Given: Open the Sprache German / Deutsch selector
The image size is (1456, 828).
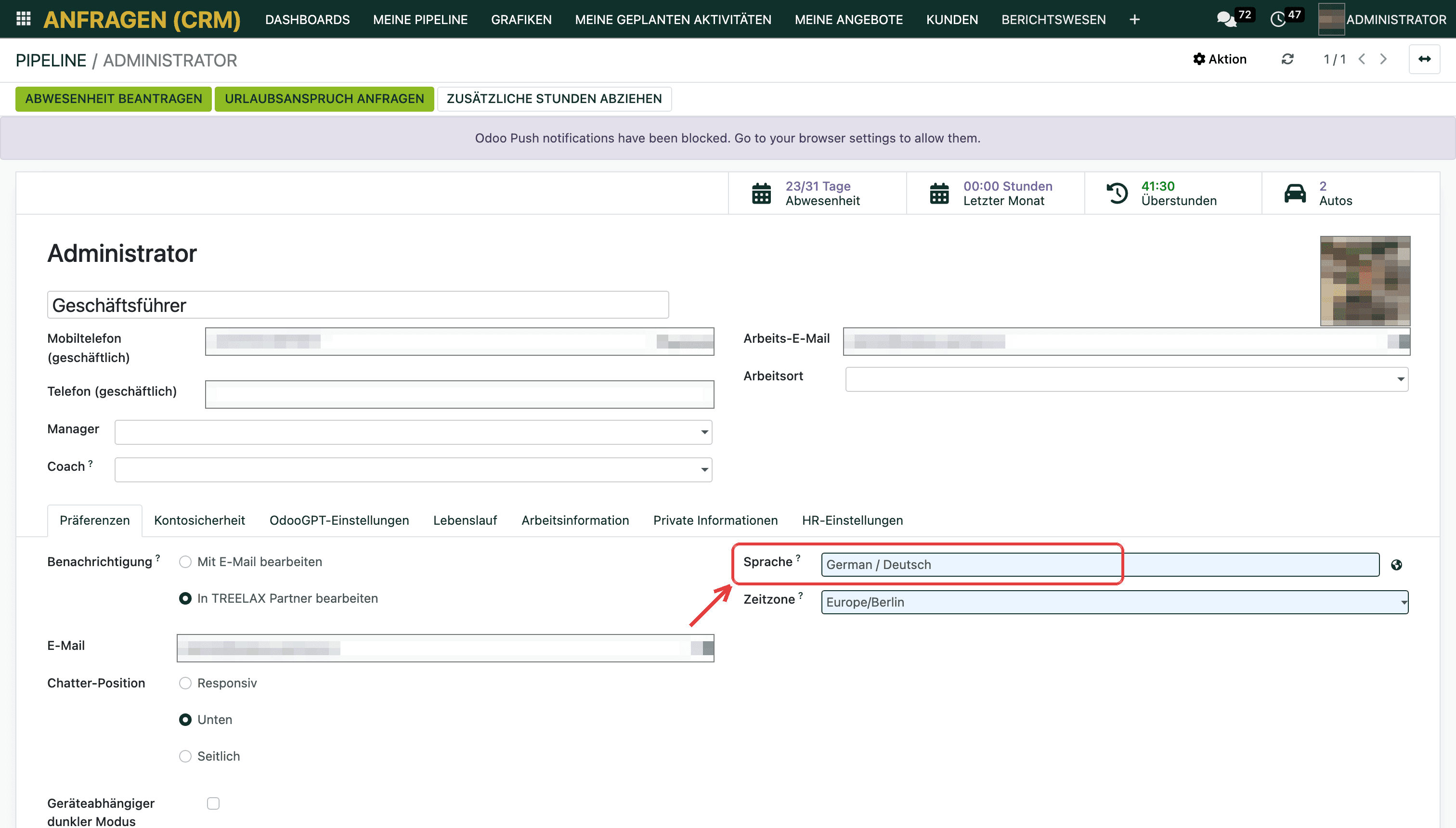Looking at the screenshot, I should pos(1100,565).
